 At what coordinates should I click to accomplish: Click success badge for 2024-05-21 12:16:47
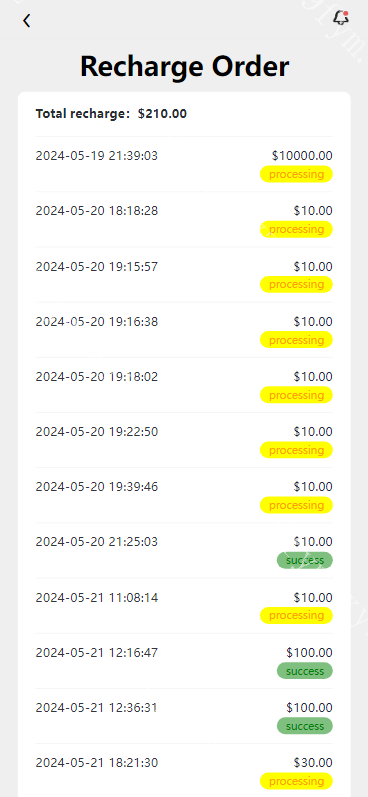[304, 671]
